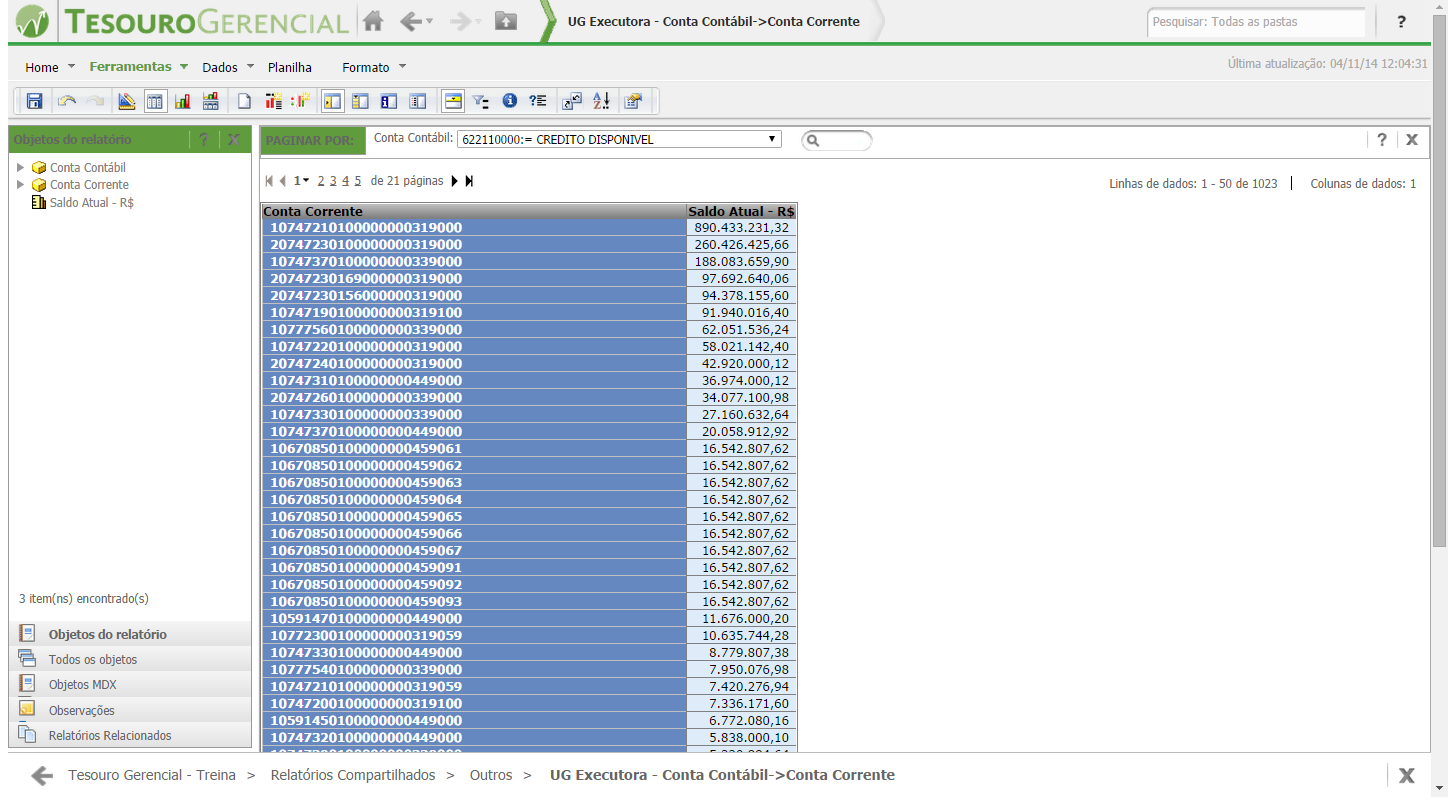1455x804 pixels.
Task: Click the colored dots and bars icon
Action: [301, 101]
